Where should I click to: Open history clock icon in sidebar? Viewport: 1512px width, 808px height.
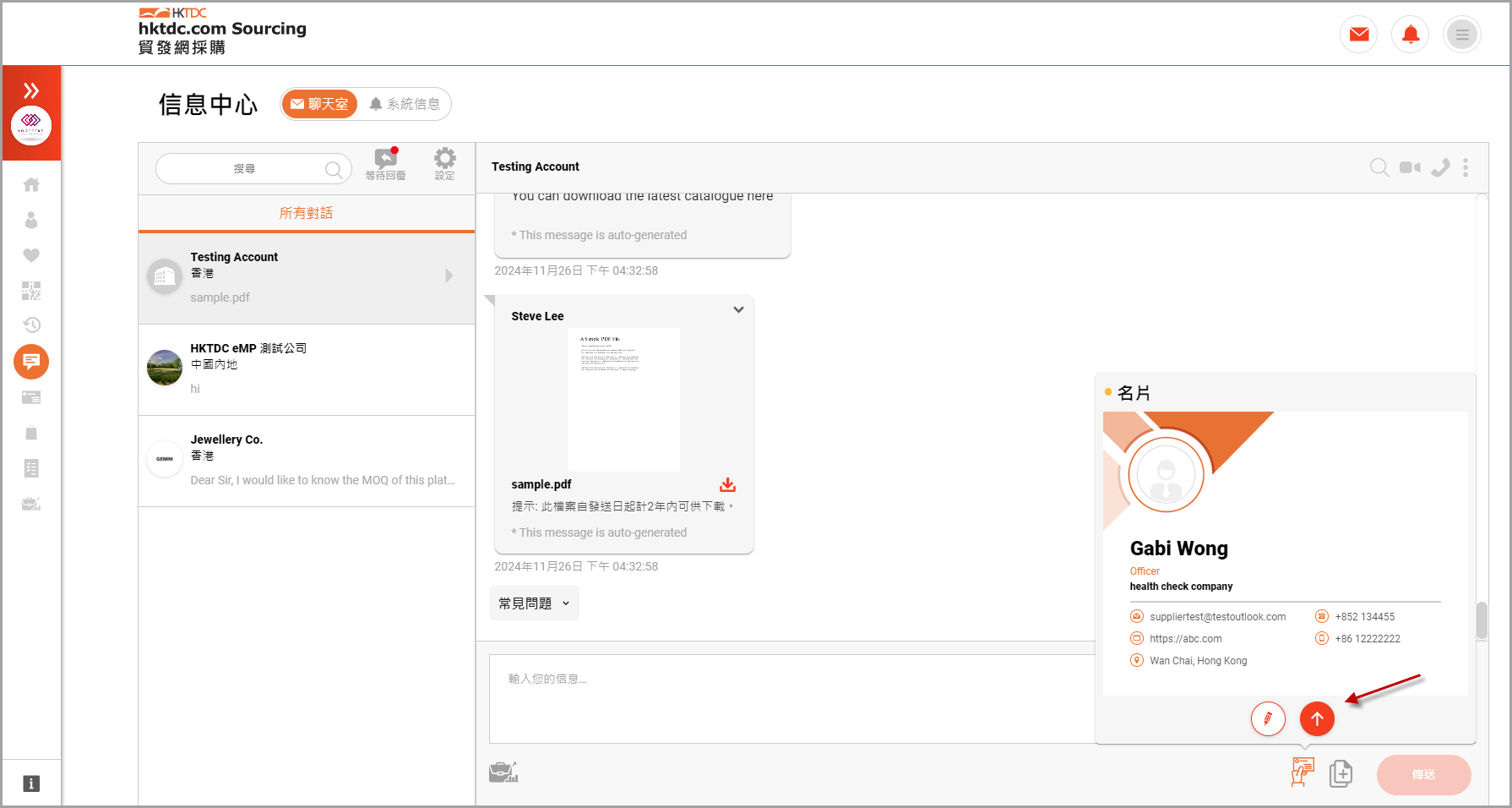point(31,325)
